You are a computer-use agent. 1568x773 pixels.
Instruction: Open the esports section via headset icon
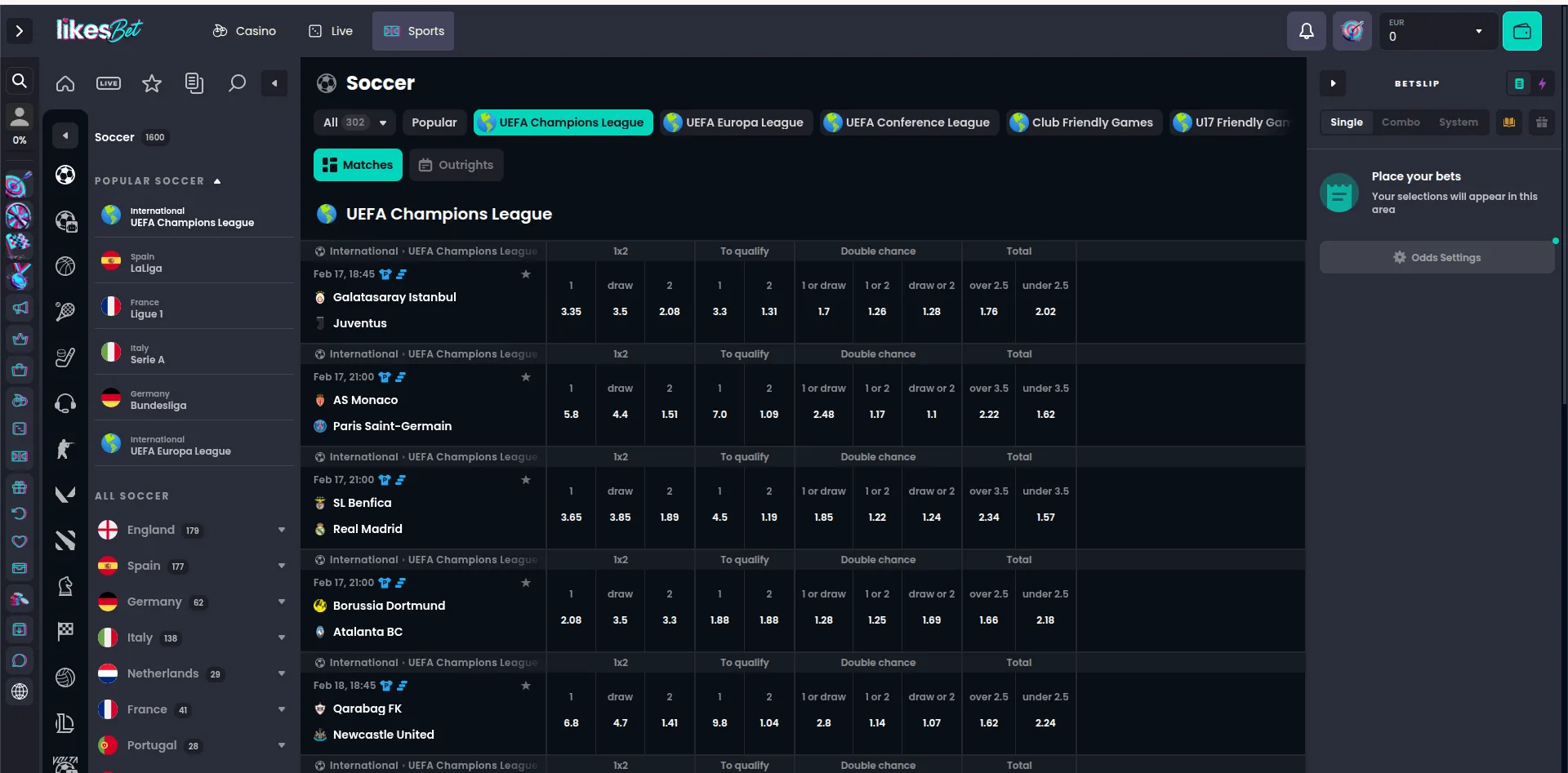pyautogui.click(x=65, y=402)
